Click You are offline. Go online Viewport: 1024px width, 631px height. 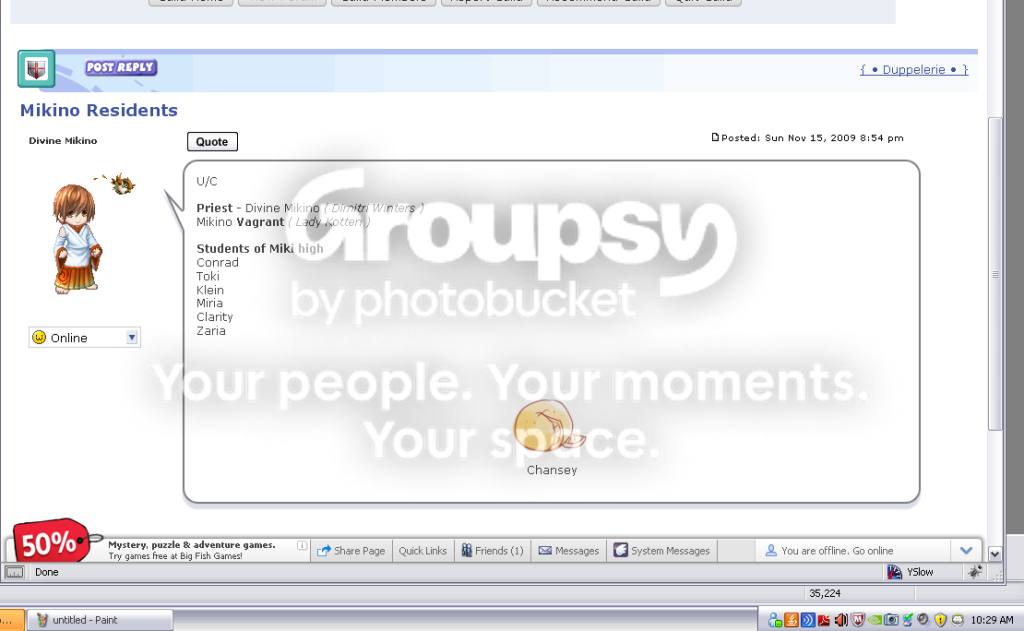click(x=837, y=551)
